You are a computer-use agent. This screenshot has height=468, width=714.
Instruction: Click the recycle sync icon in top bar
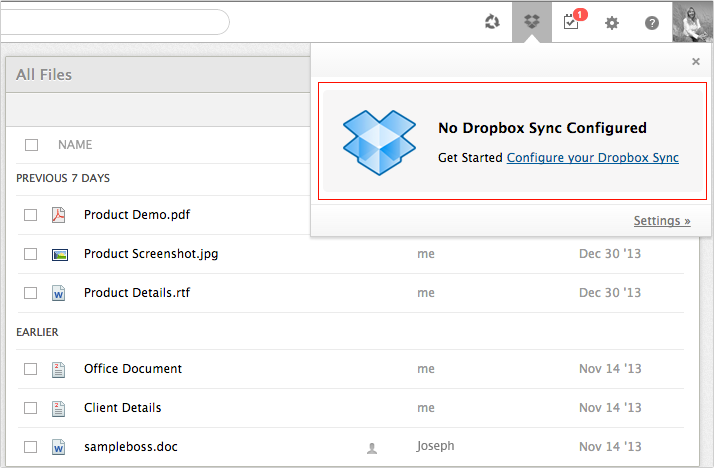[491, 22]
